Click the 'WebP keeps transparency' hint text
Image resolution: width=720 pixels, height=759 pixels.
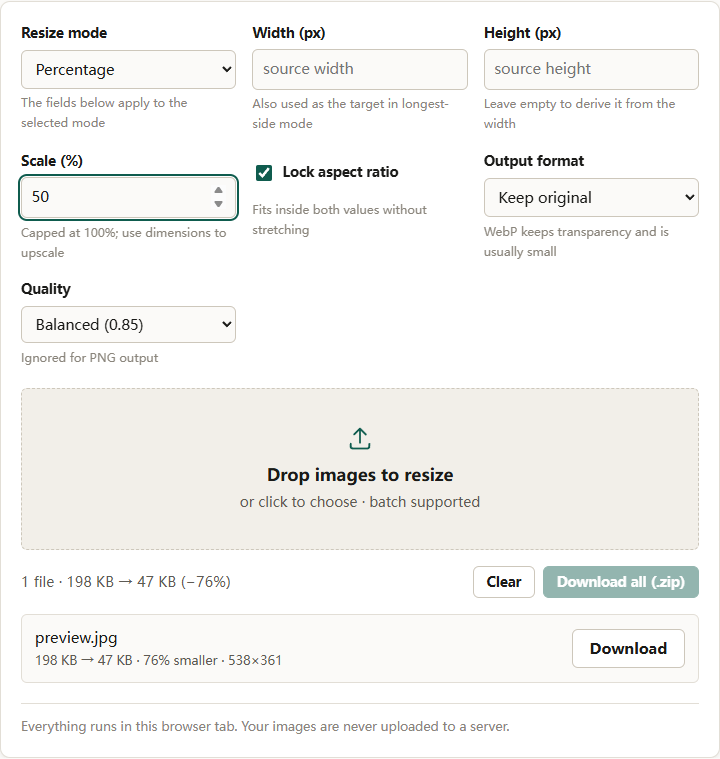tap(576, 242)
